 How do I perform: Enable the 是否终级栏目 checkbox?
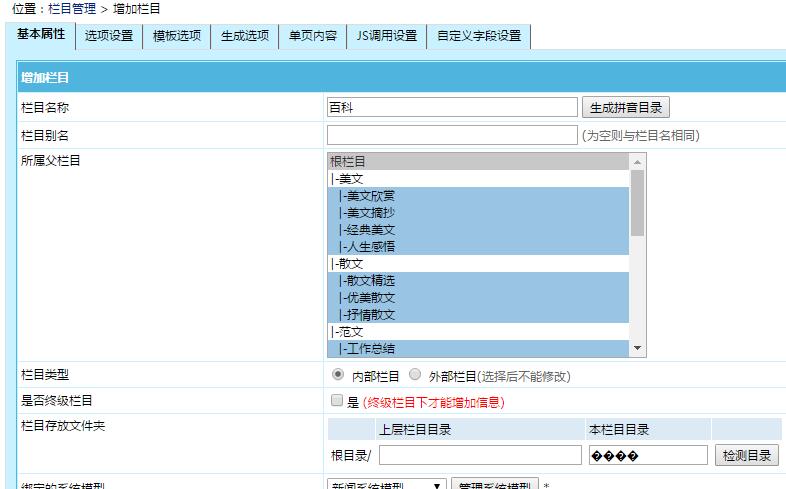[x=337, y=402]
